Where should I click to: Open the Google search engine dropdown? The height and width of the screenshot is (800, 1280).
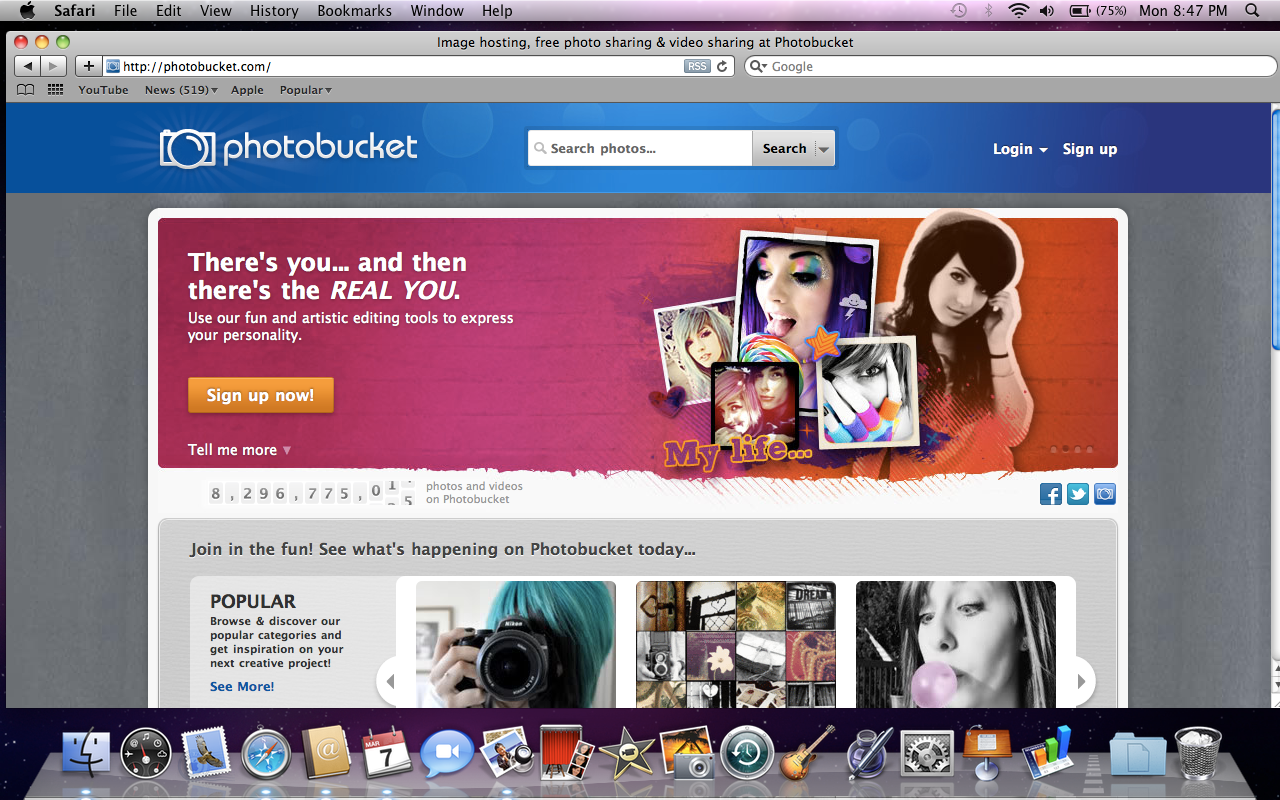point(759,66)
